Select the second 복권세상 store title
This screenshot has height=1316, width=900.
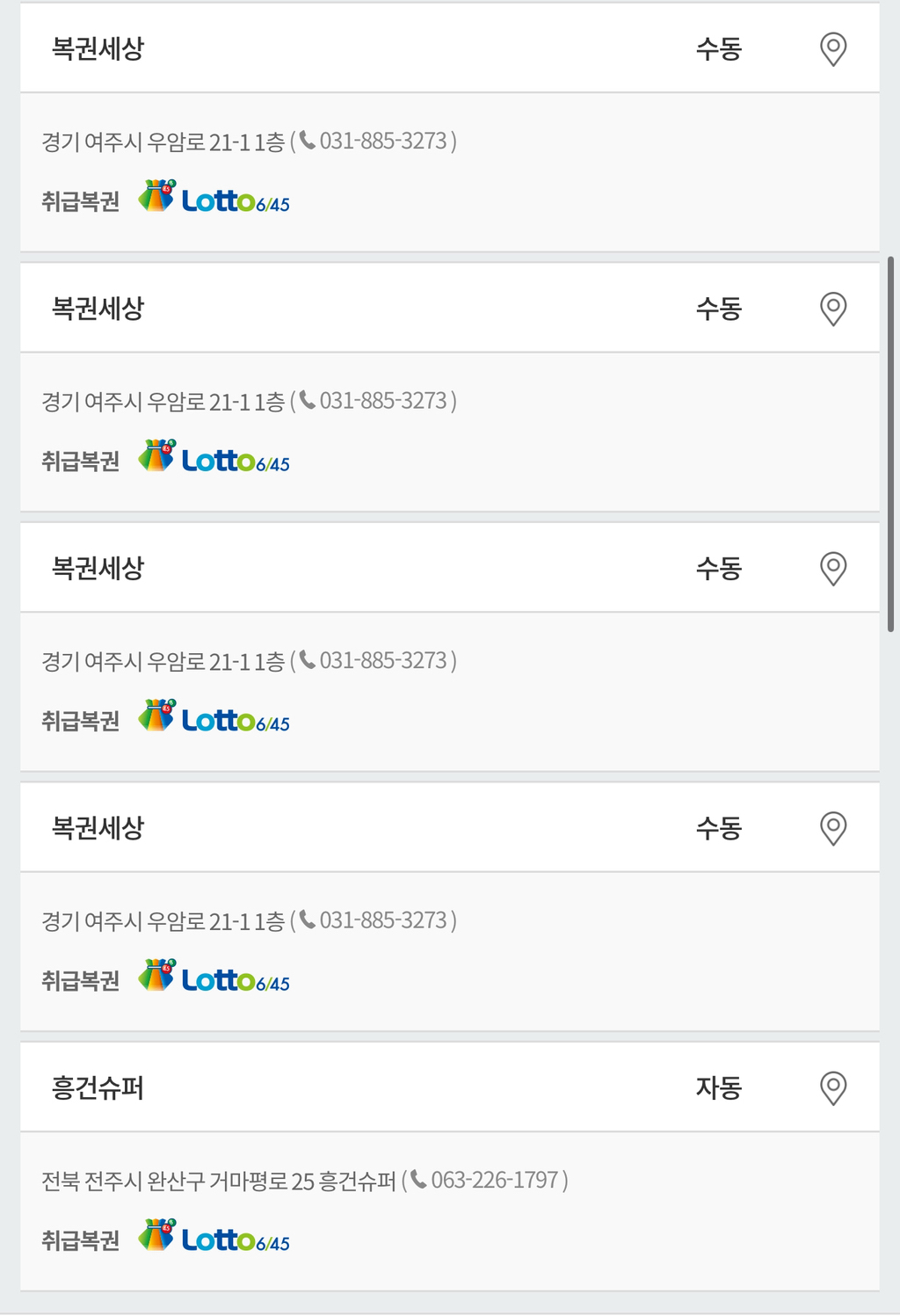coord(98,309)
